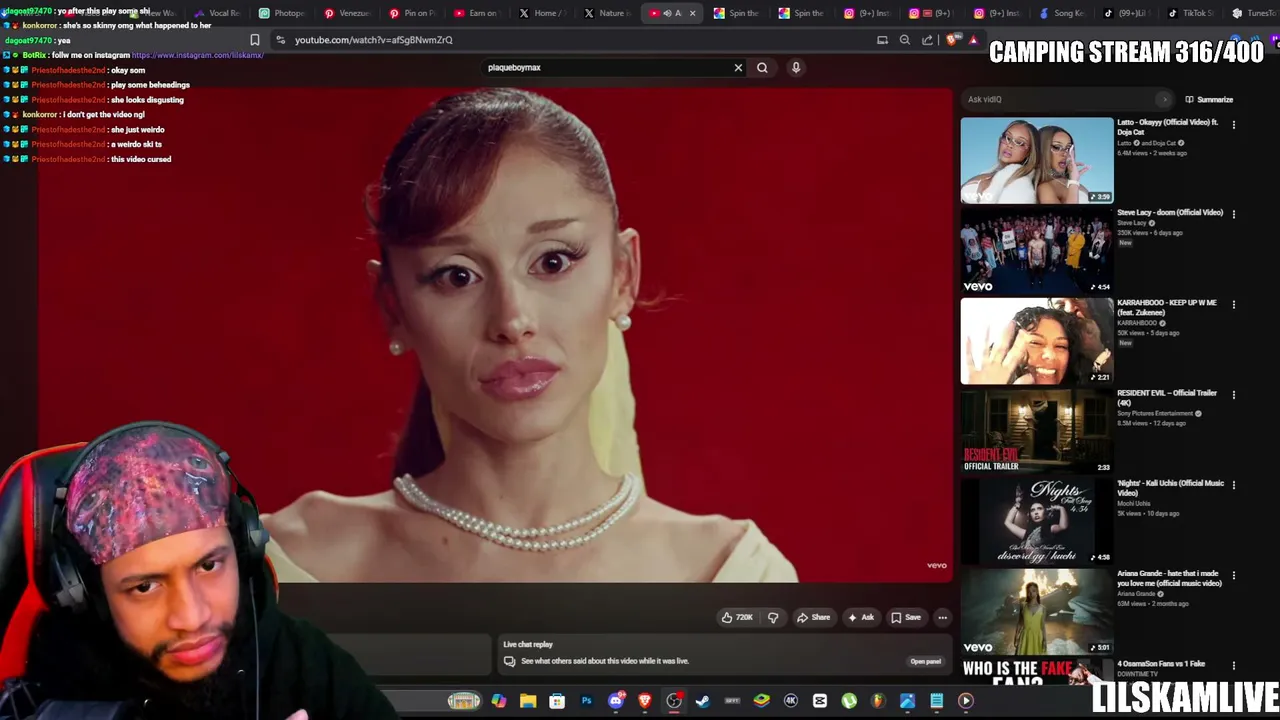The width and height of the screenshot is (1280, 720).
Task: Open Brave Shields lion icon
Action: 951,40
